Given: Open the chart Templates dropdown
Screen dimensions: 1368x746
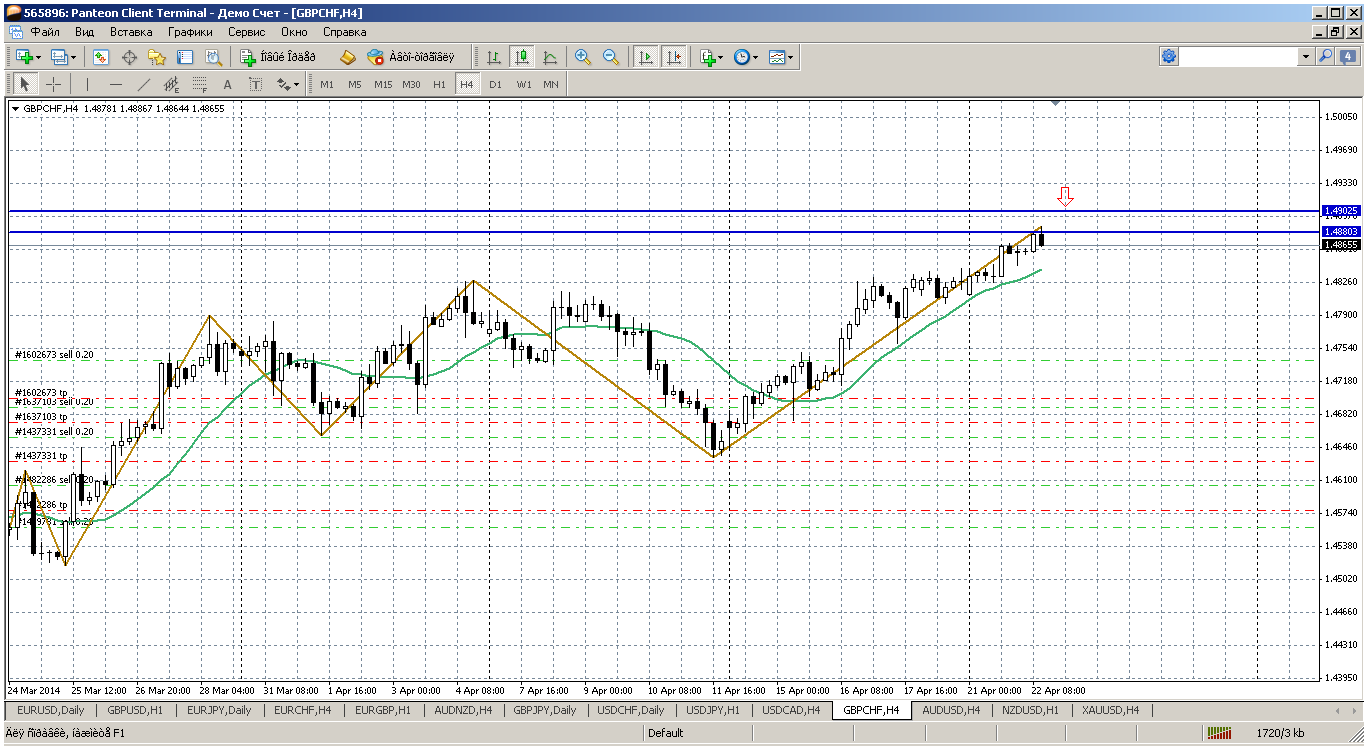Looking at the screenshot, I should pyautogui.click(x=780, y=57).
